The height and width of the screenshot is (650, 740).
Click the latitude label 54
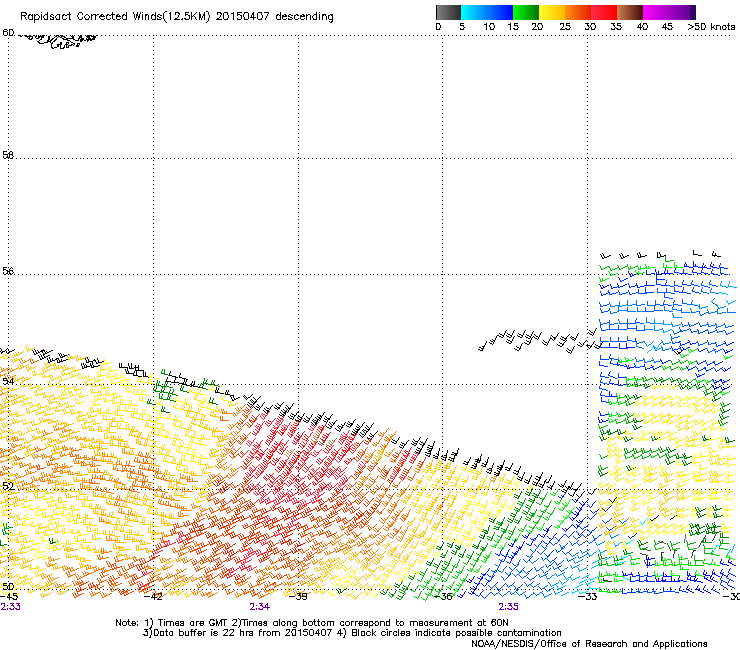8,381
